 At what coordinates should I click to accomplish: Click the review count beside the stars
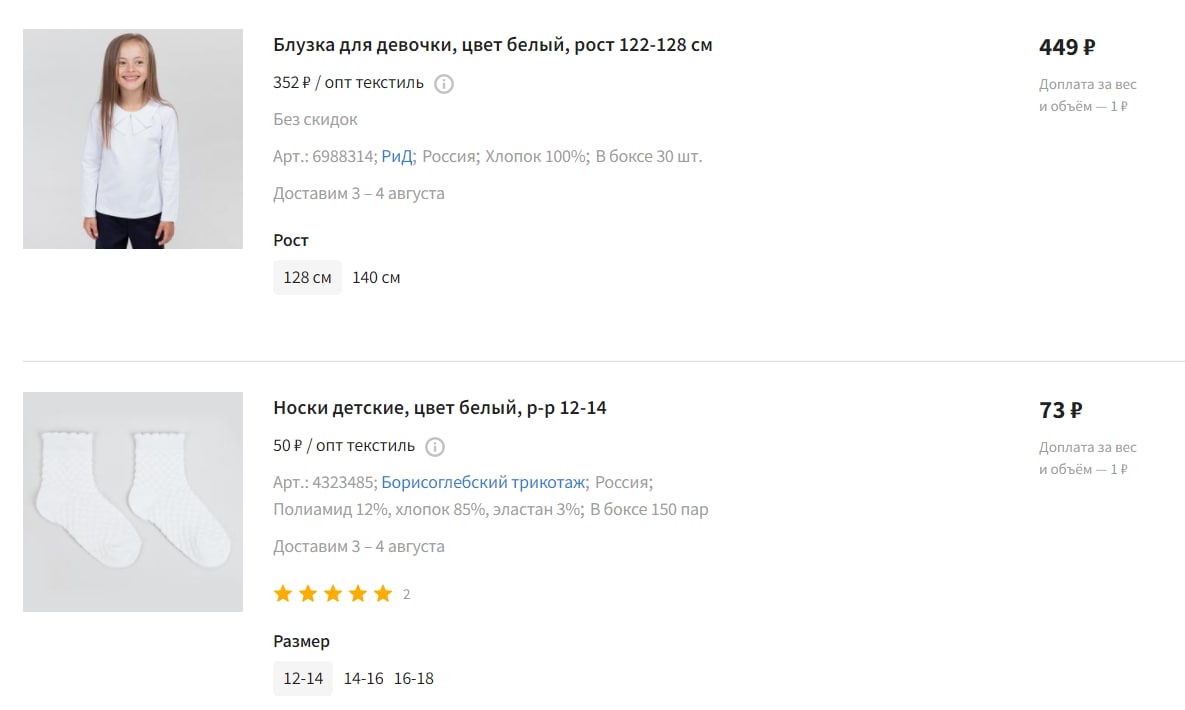click(407, 594)
